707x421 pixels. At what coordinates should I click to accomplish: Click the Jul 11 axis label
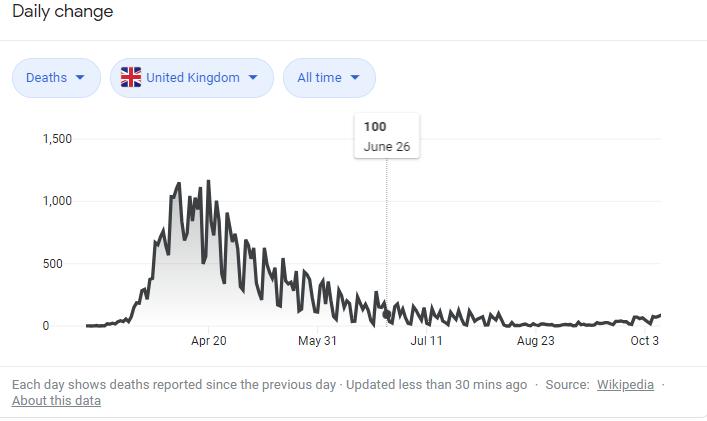tap(427, 341)
